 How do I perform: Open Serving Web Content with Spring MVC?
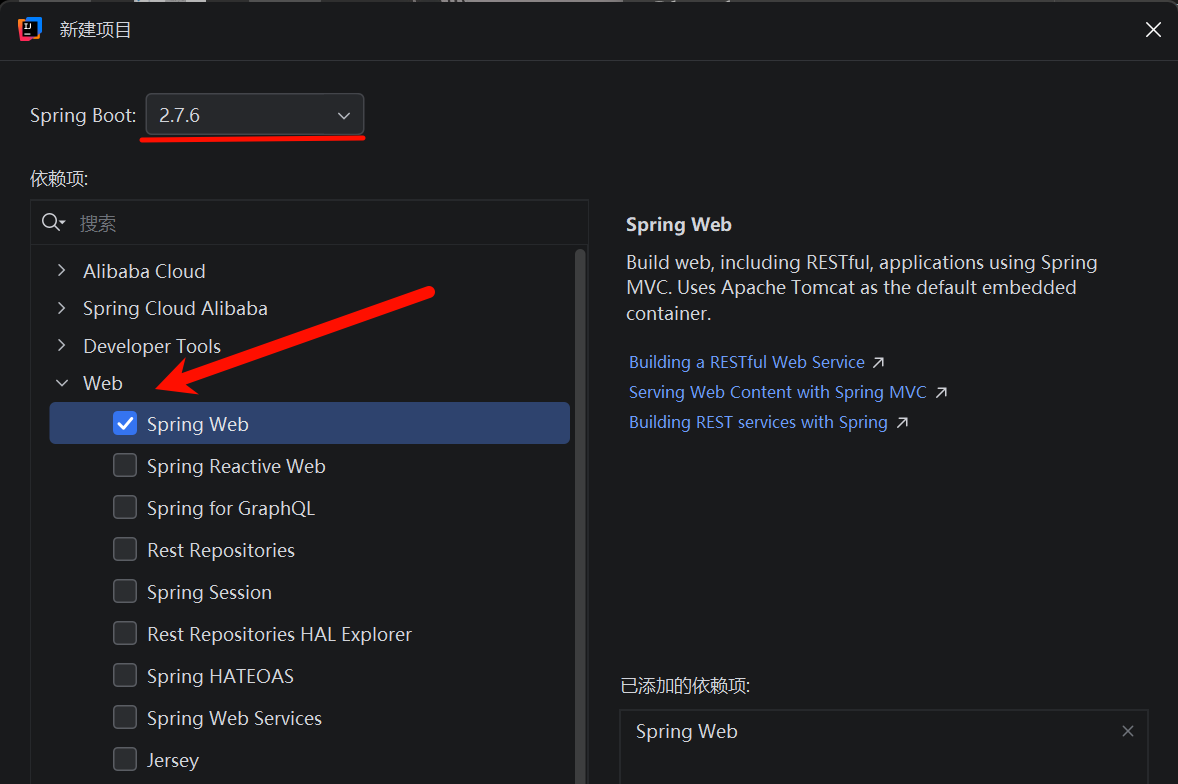tap(777, 392)
